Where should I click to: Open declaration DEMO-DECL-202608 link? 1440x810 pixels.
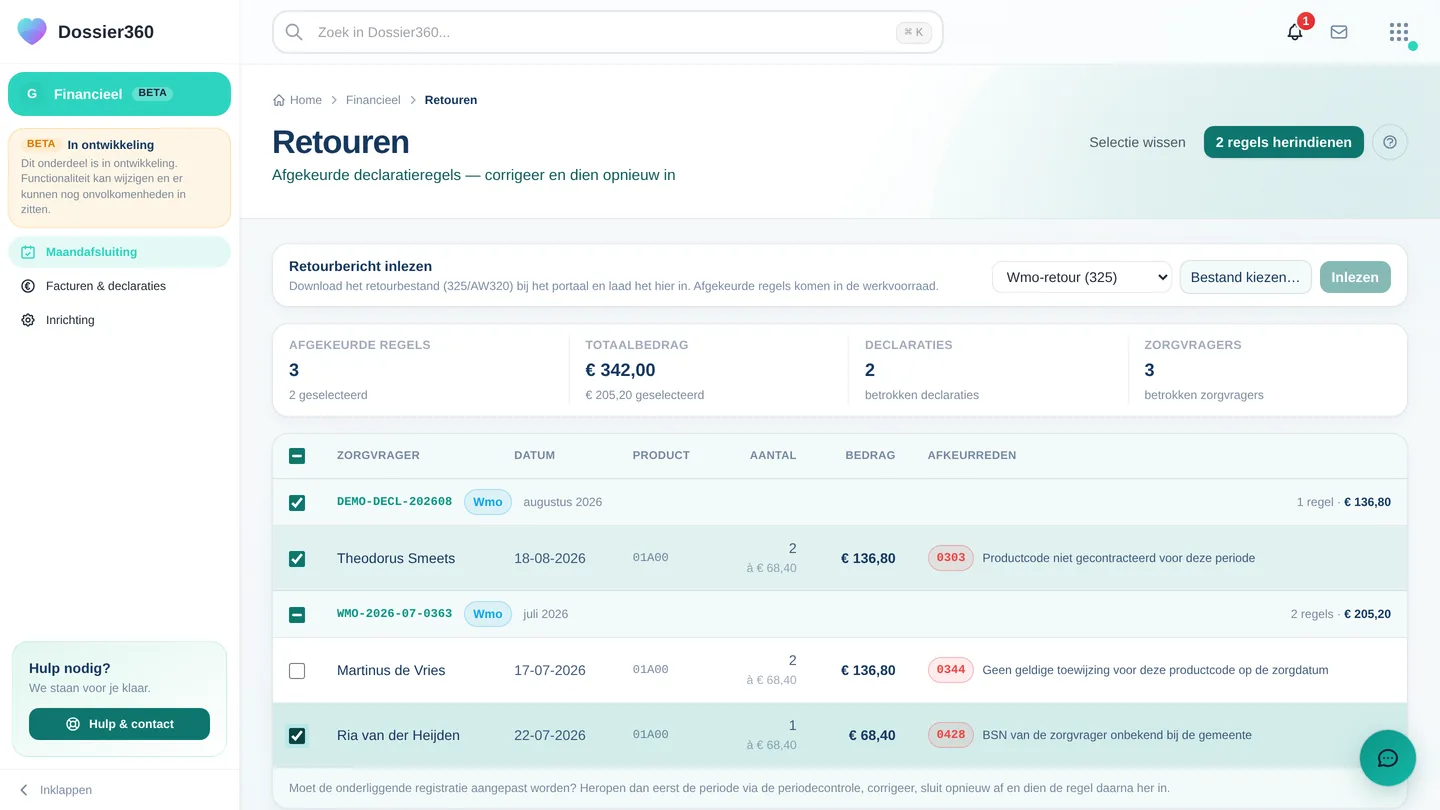coord(394,502)
